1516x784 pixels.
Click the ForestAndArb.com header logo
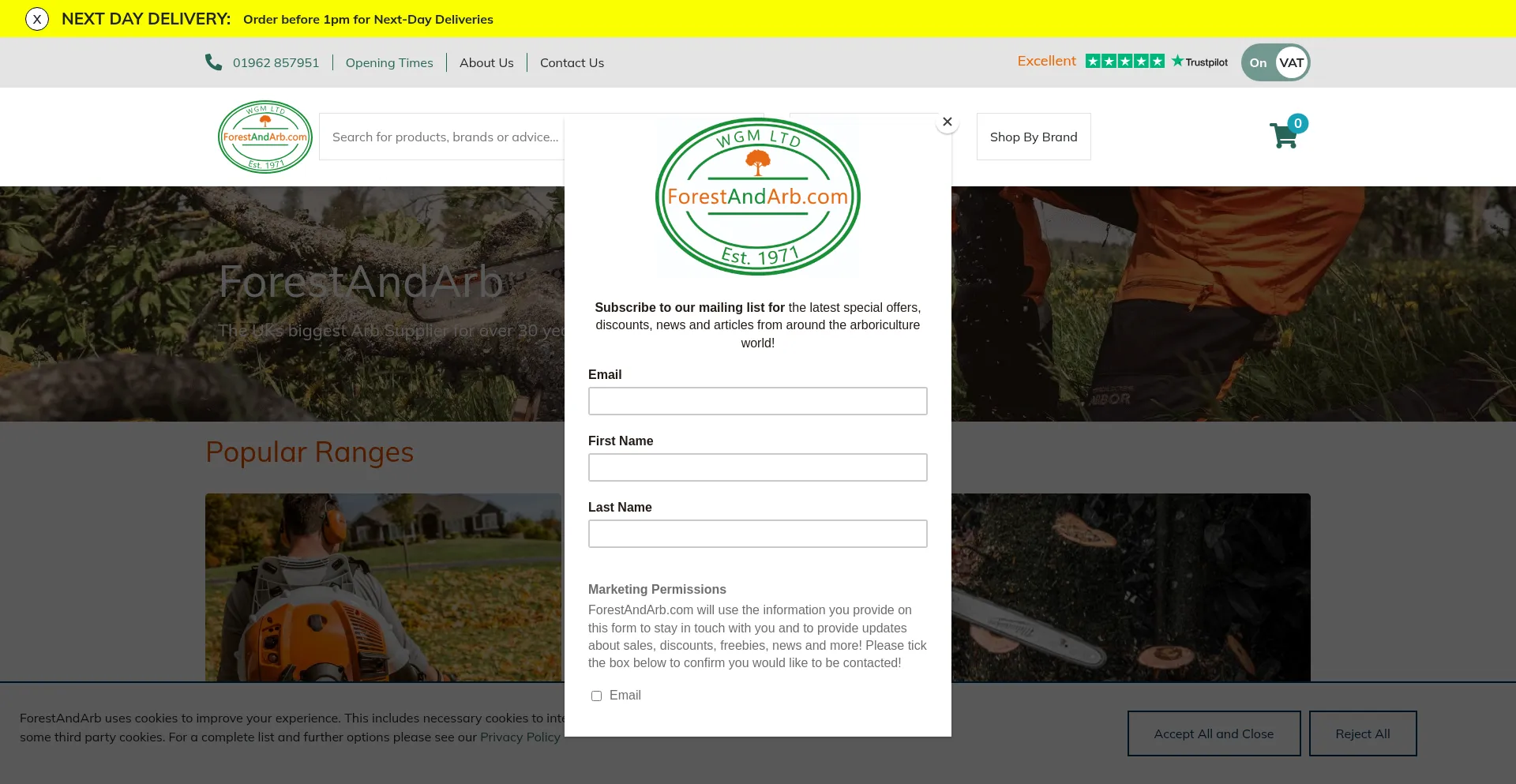pos(265,137)
